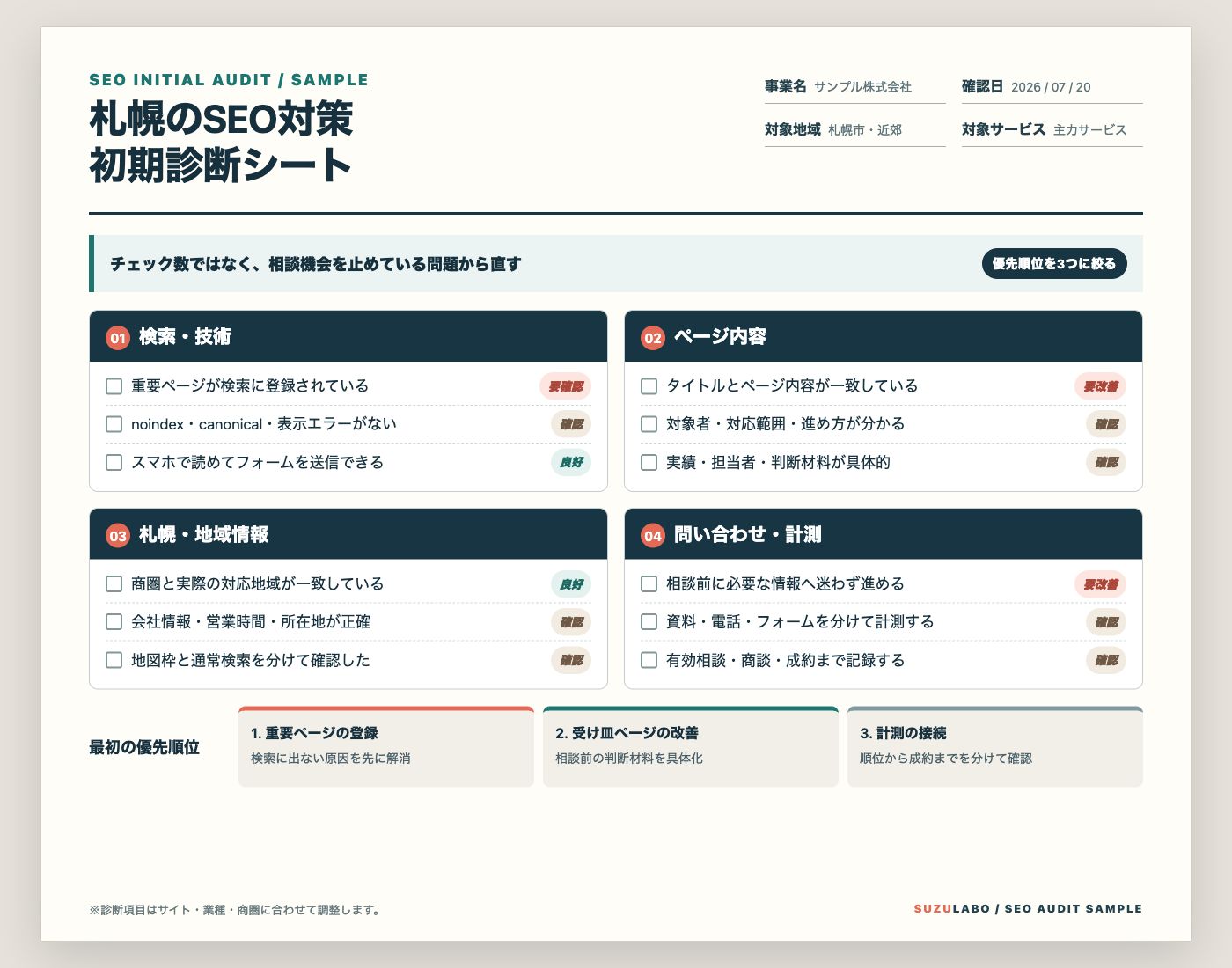Viewport: 1232px width, 968px height.
Task: Click the 良好 tag on スマホで読めて row
Action: tap(571, 462)
